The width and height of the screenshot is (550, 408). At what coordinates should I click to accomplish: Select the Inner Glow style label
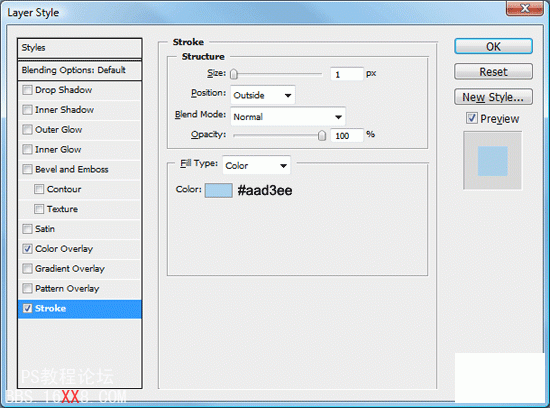[x=58, y=149]
